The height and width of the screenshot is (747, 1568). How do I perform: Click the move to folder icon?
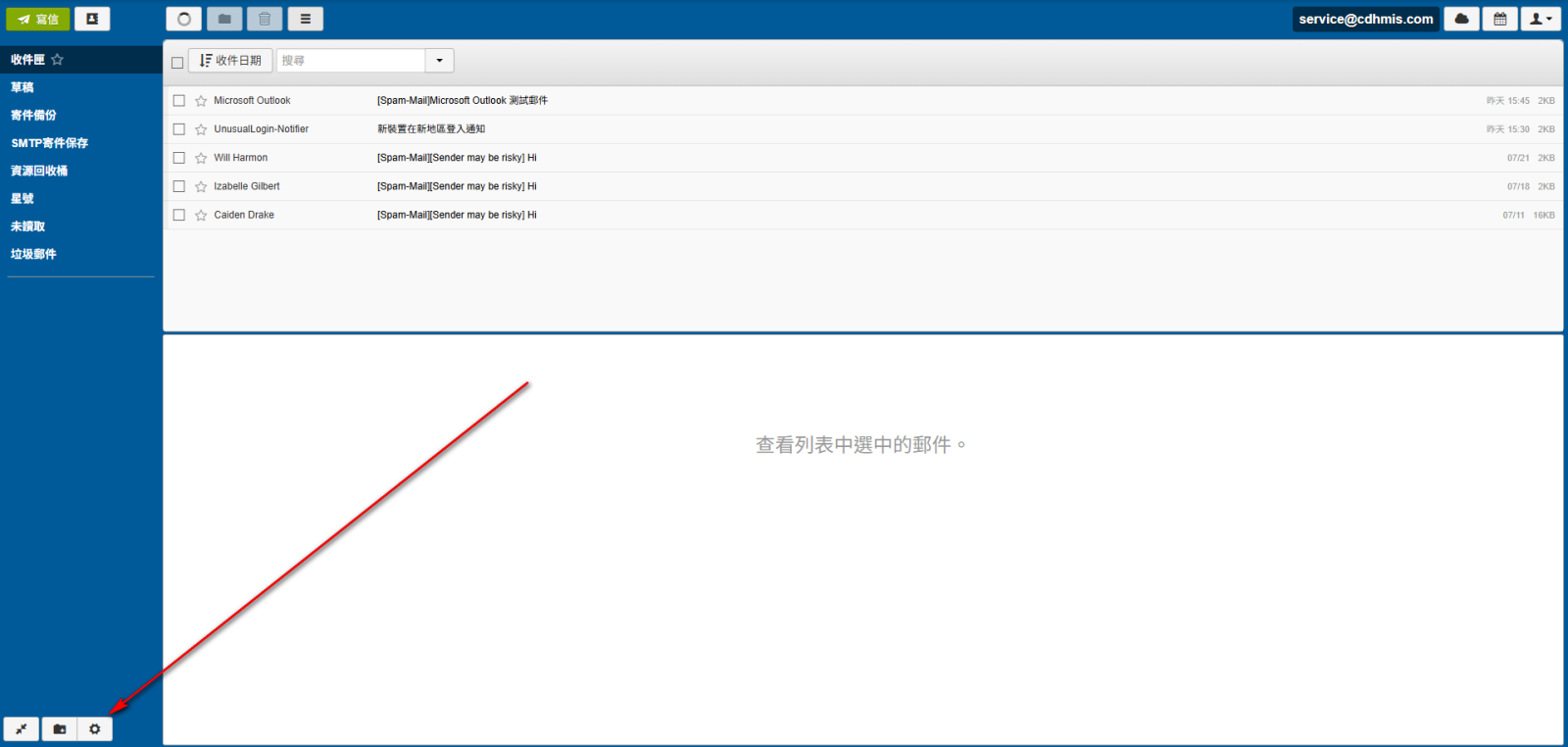224,19
